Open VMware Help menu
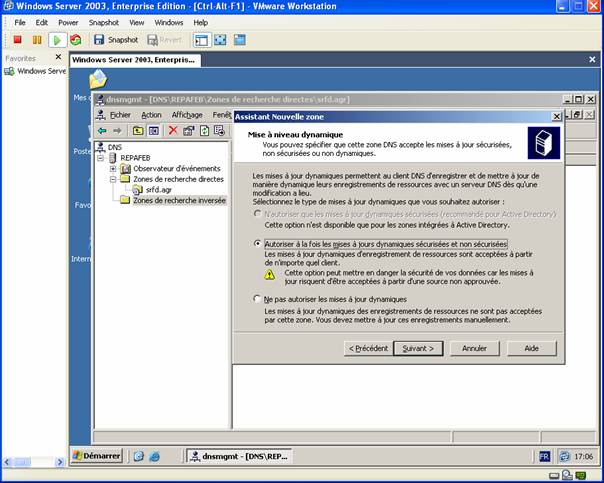 click(201, 23)
